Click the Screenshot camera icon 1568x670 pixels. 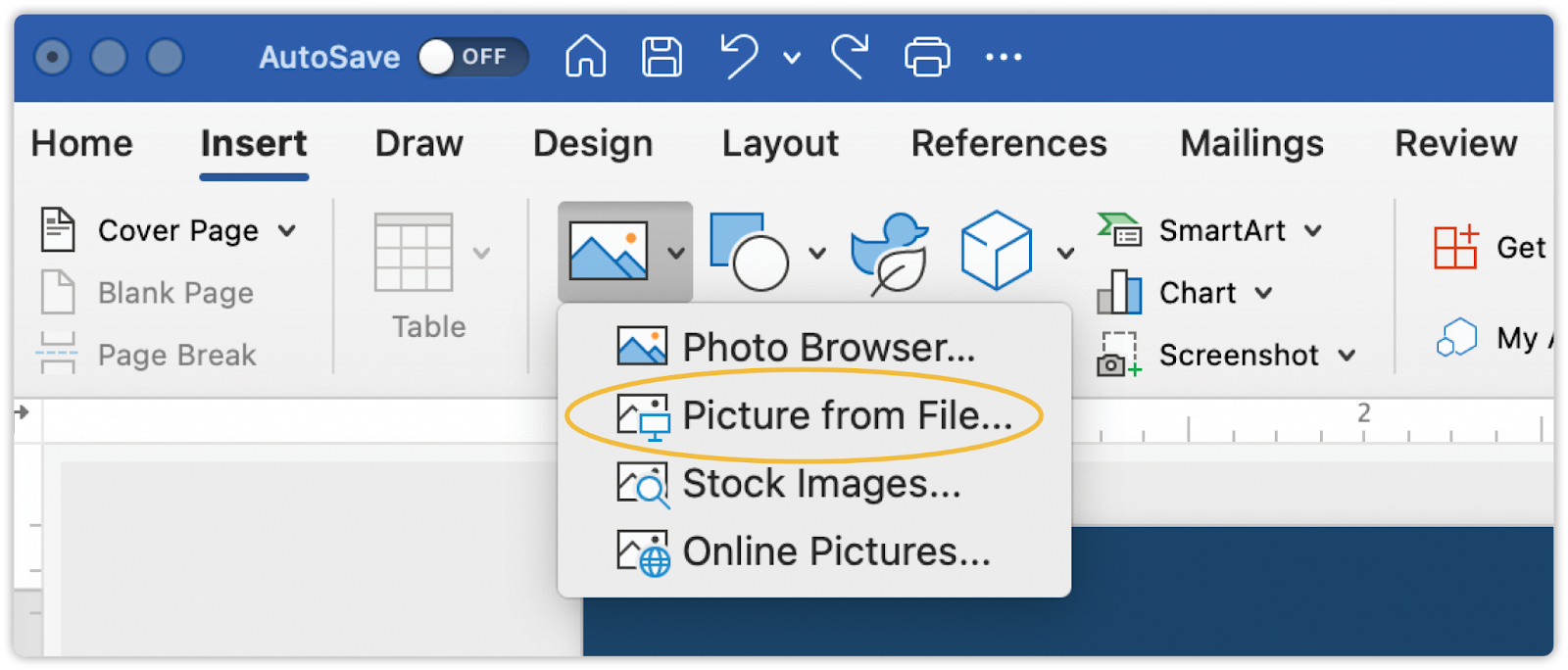click(x=1119, y=354)
